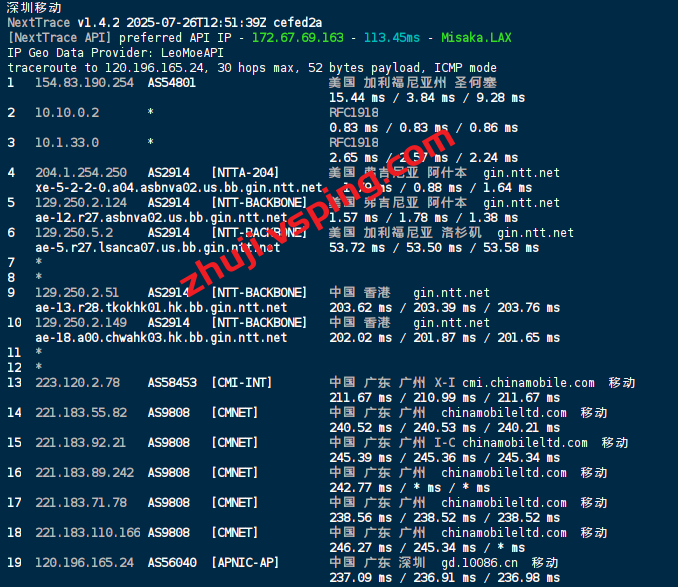Image resolution: width=678 pixels, height=587 pixels.
Task: Click the 113.45ms latency value
Action: coord(392,38)
